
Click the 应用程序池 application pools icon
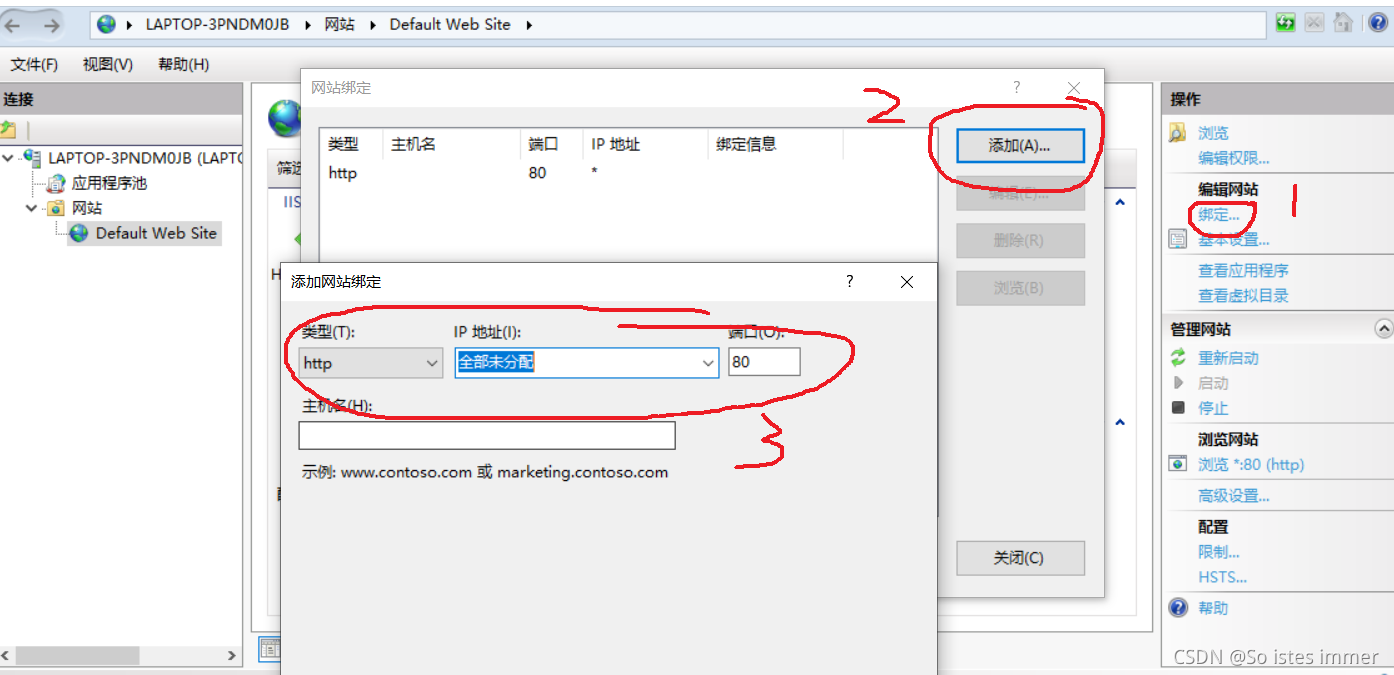[x=57, y=183]
